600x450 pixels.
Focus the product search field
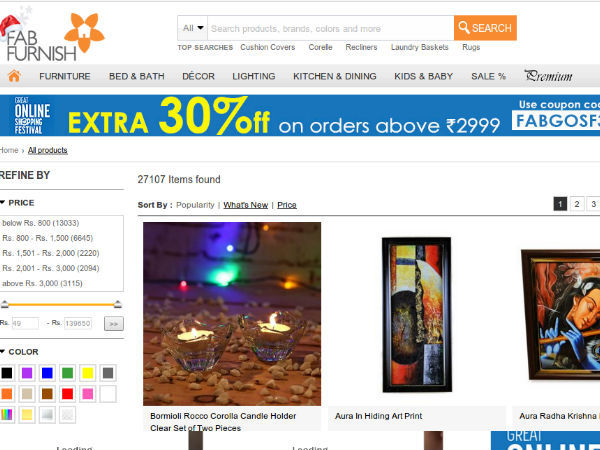tap(331, 28)
